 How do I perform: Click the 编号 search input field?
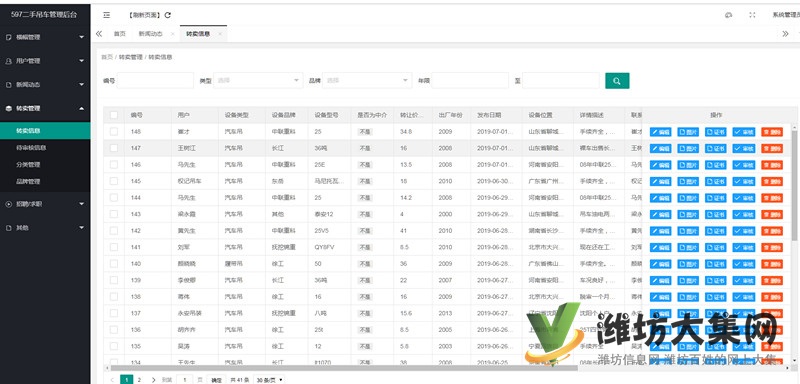tap(155, 81)
